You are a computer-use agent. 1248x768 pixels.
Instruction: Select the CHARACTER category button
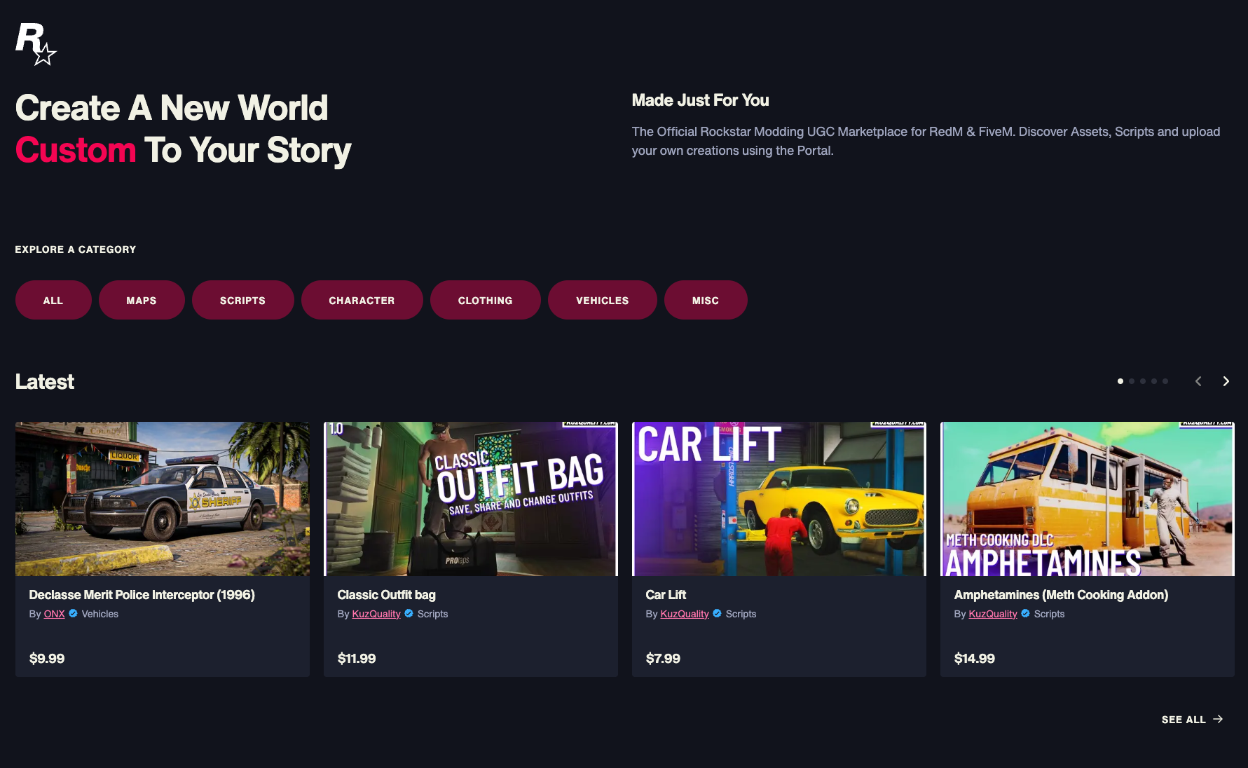click(362, 299)
